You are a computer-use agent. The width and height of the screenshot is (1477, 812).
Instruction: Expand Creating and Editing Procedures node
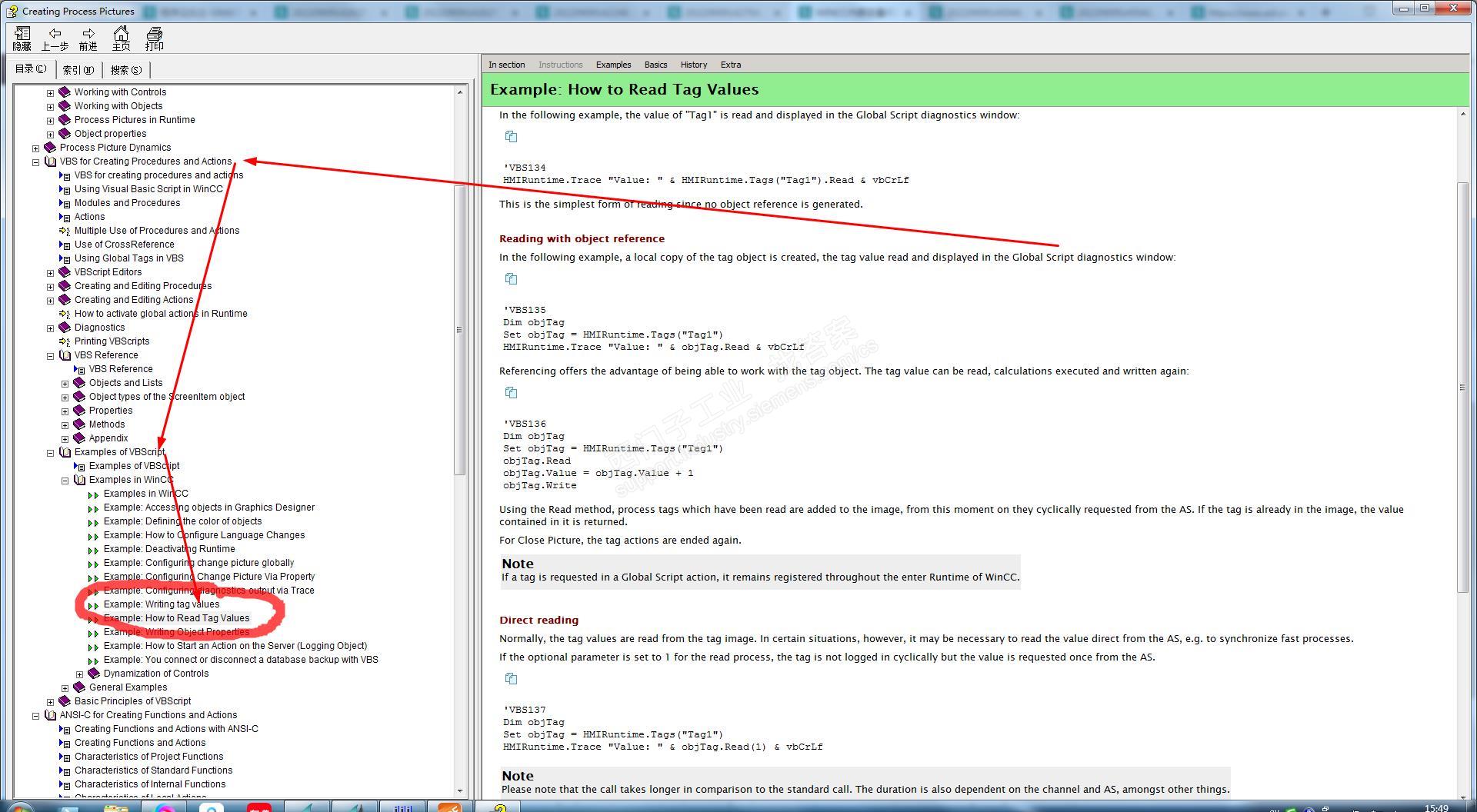50,287
